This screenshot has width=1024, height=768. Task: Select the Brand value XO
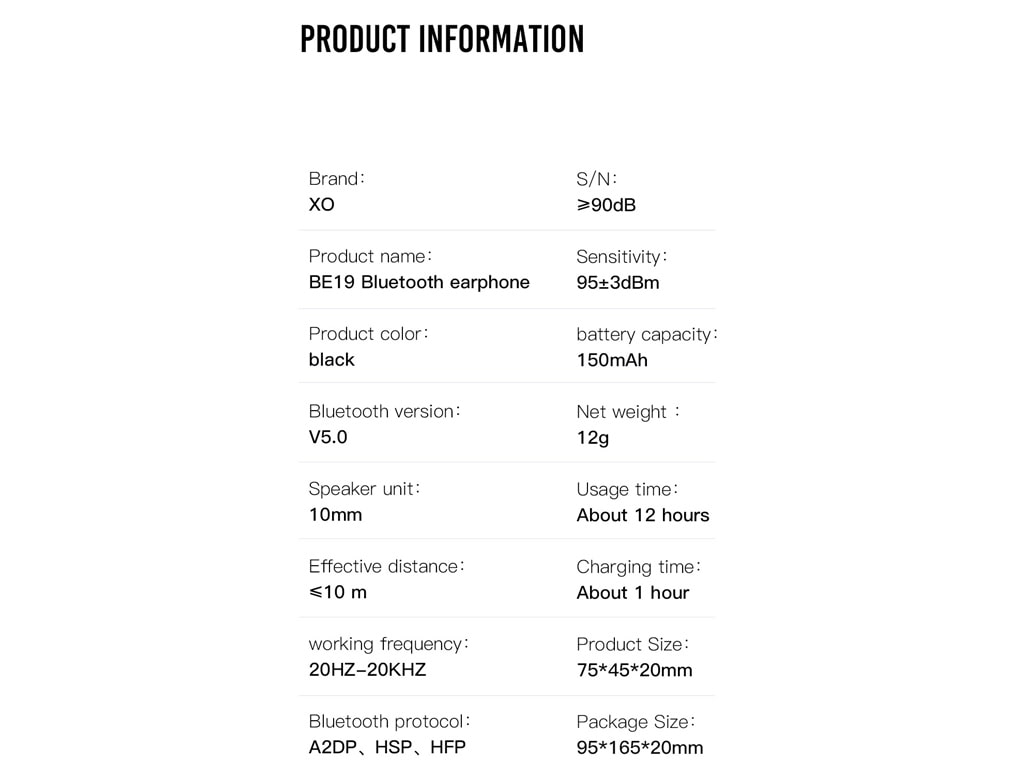[x=321, y=204]
